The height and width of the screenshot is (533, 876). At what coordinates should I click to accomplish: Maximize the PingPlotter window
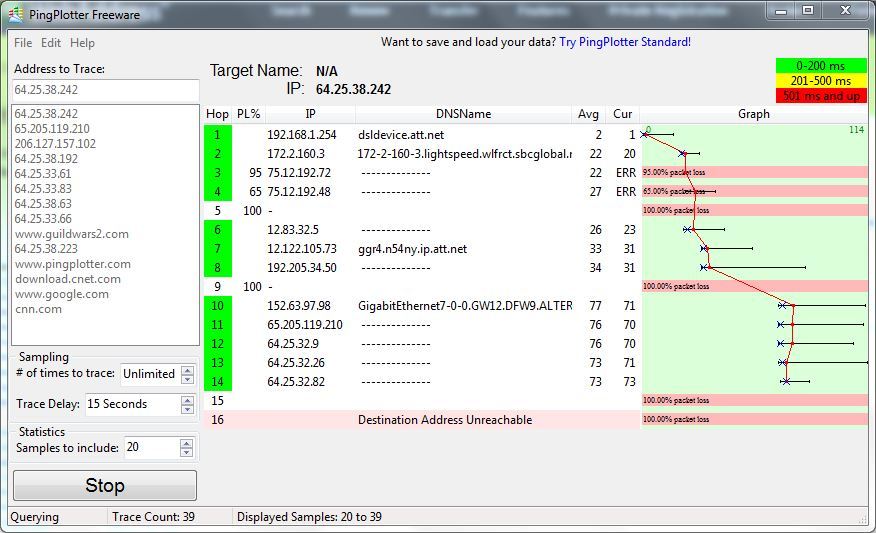808,11
